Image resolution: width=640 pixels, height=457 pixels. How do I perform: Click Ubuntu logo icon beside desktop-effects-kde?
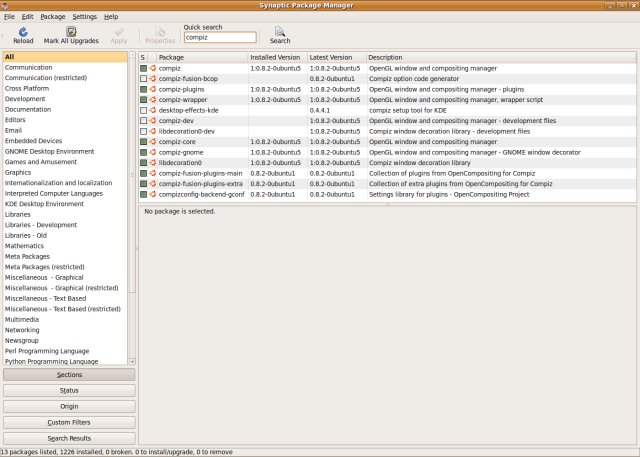[x=153, y=110]
